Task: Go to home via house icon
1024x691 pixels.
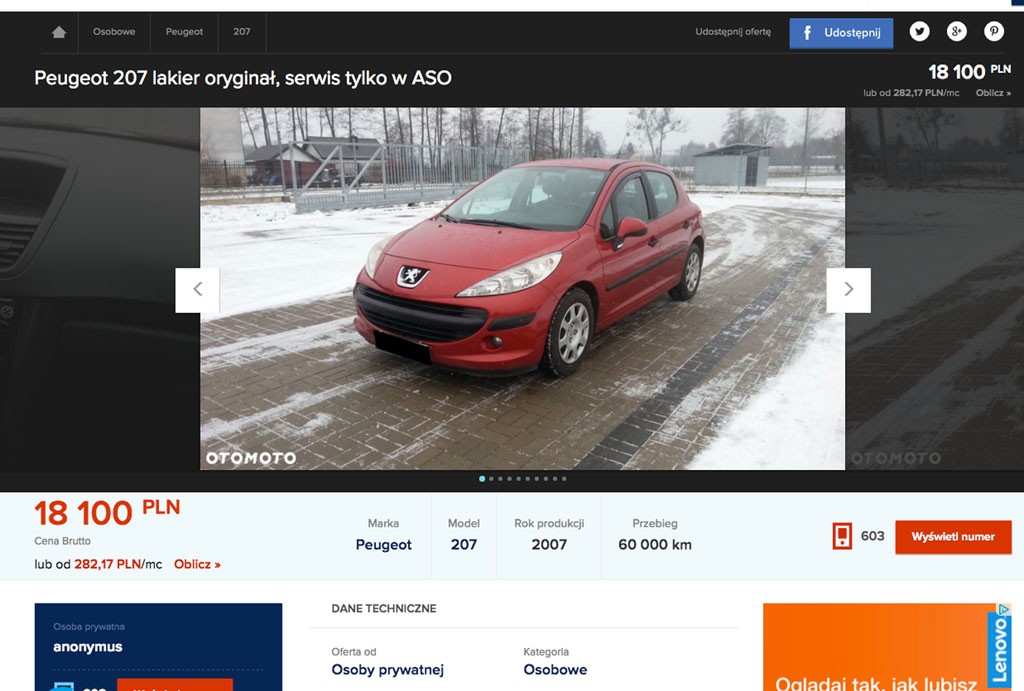Action: click(x=59, y=32)
